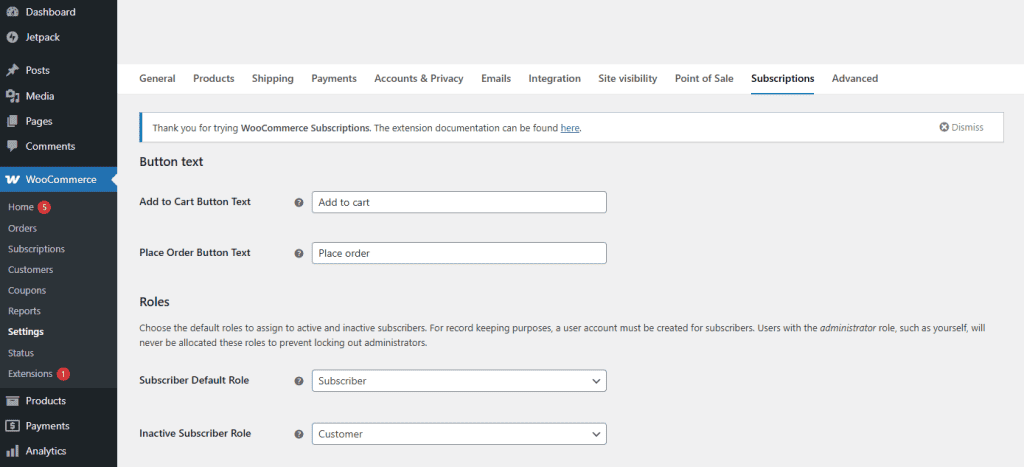Click the 'Place Order Button Text' label

click(x=195, y=253)
